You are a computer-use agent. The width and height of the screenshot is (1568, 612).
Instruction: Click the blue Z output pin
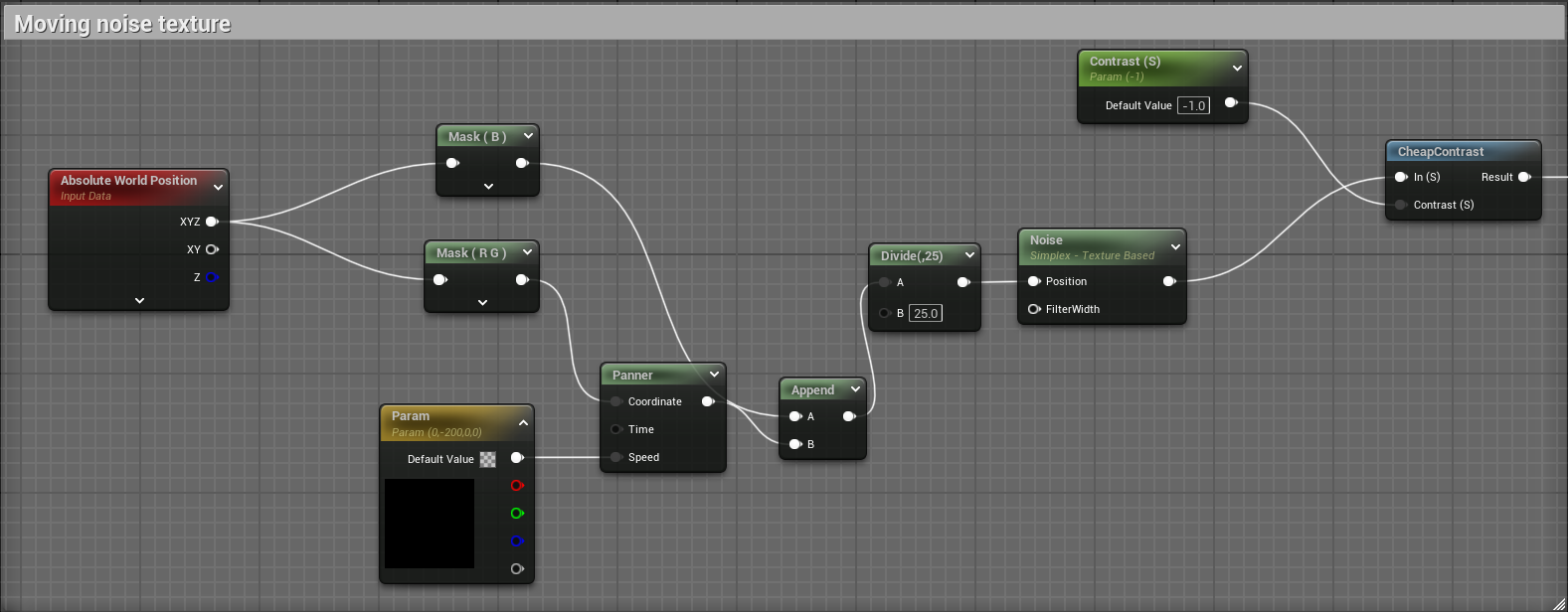coord(212,277)
